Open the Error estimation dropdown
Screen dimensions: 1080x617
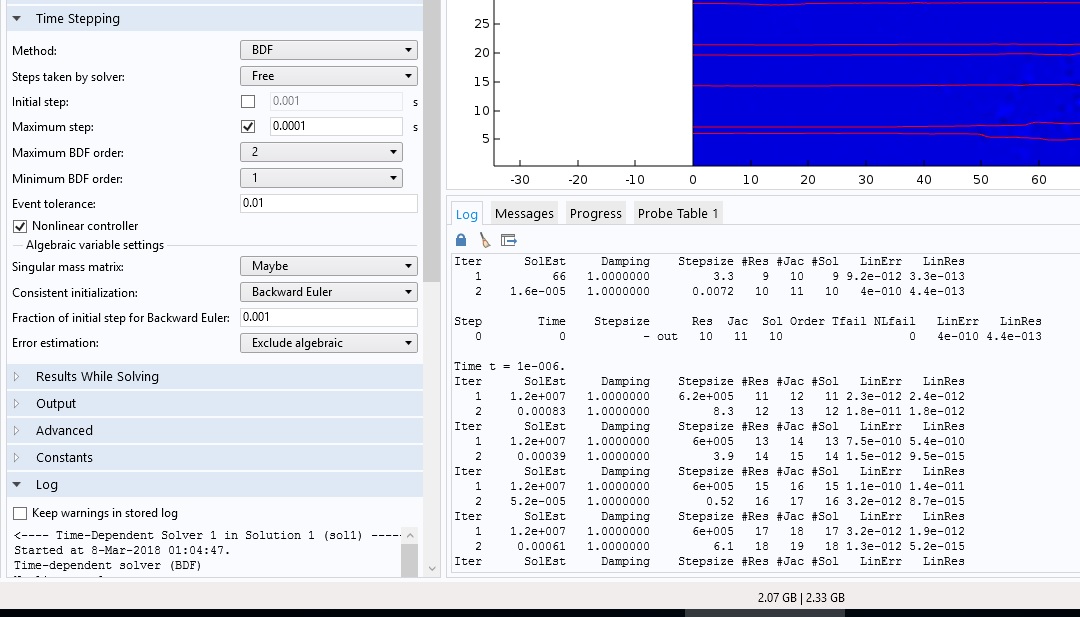pyautogui.click(x=328, y=343)
